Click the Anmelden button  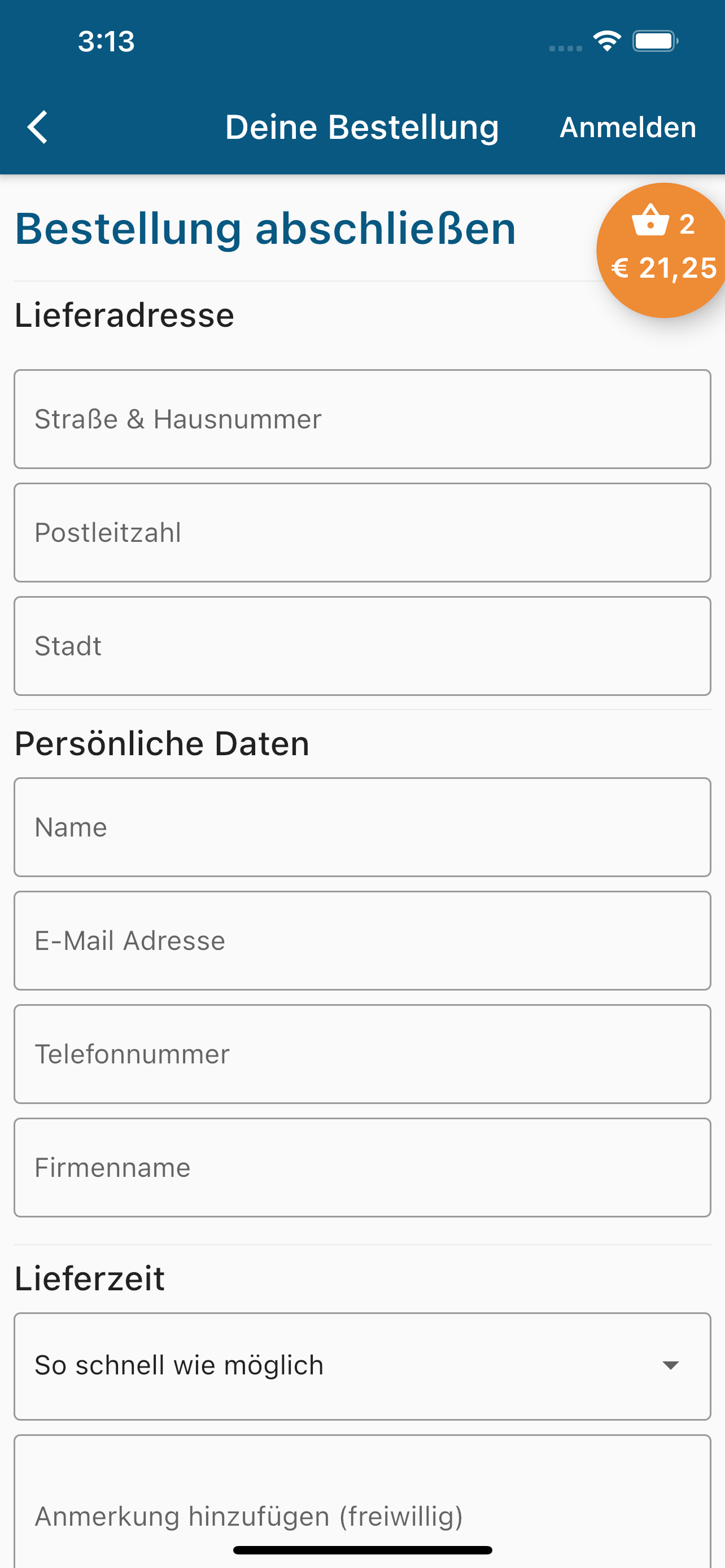pyautogui.click(x=628, y=127)
